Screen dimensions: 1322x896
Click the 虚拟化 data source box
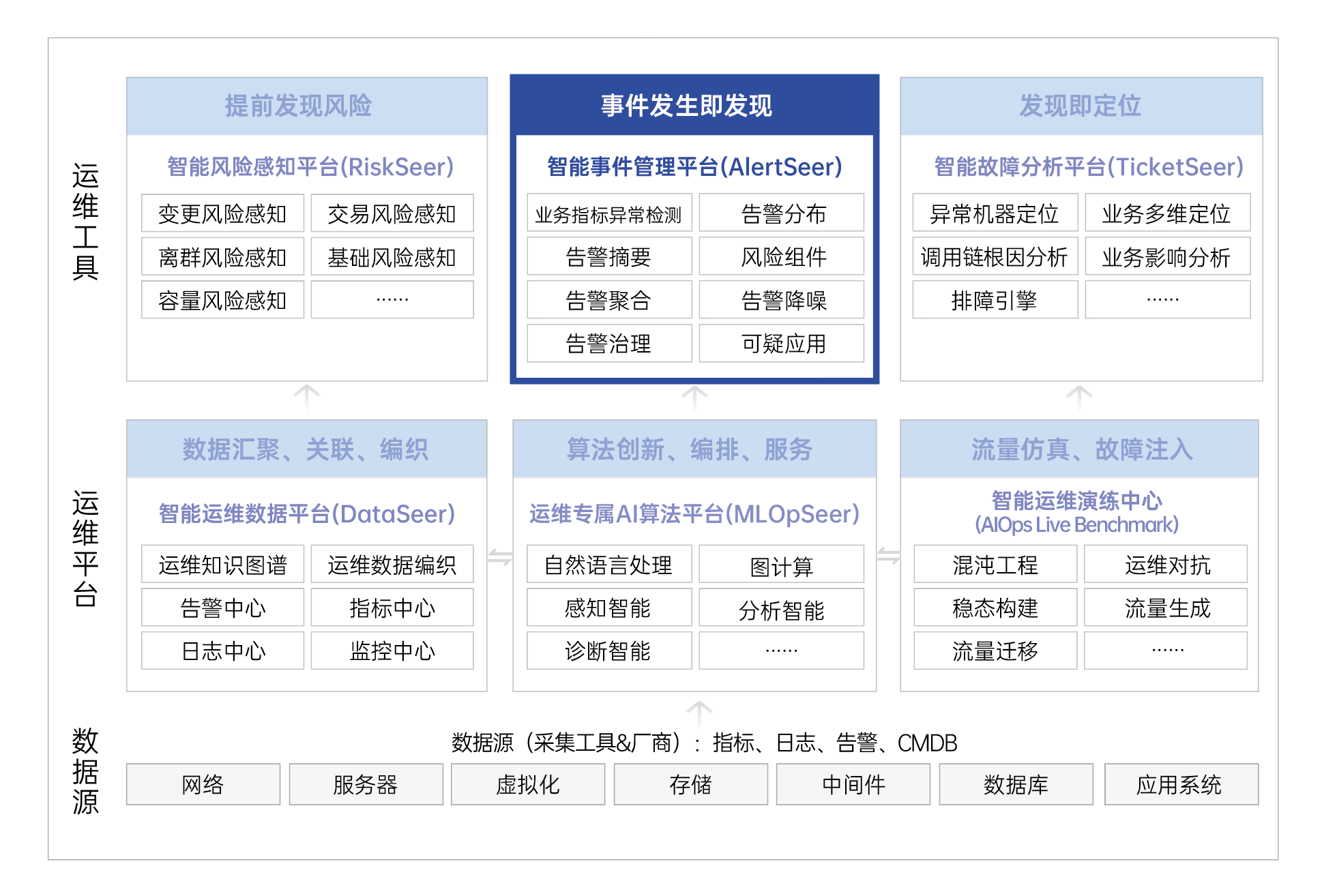(527, 785)
